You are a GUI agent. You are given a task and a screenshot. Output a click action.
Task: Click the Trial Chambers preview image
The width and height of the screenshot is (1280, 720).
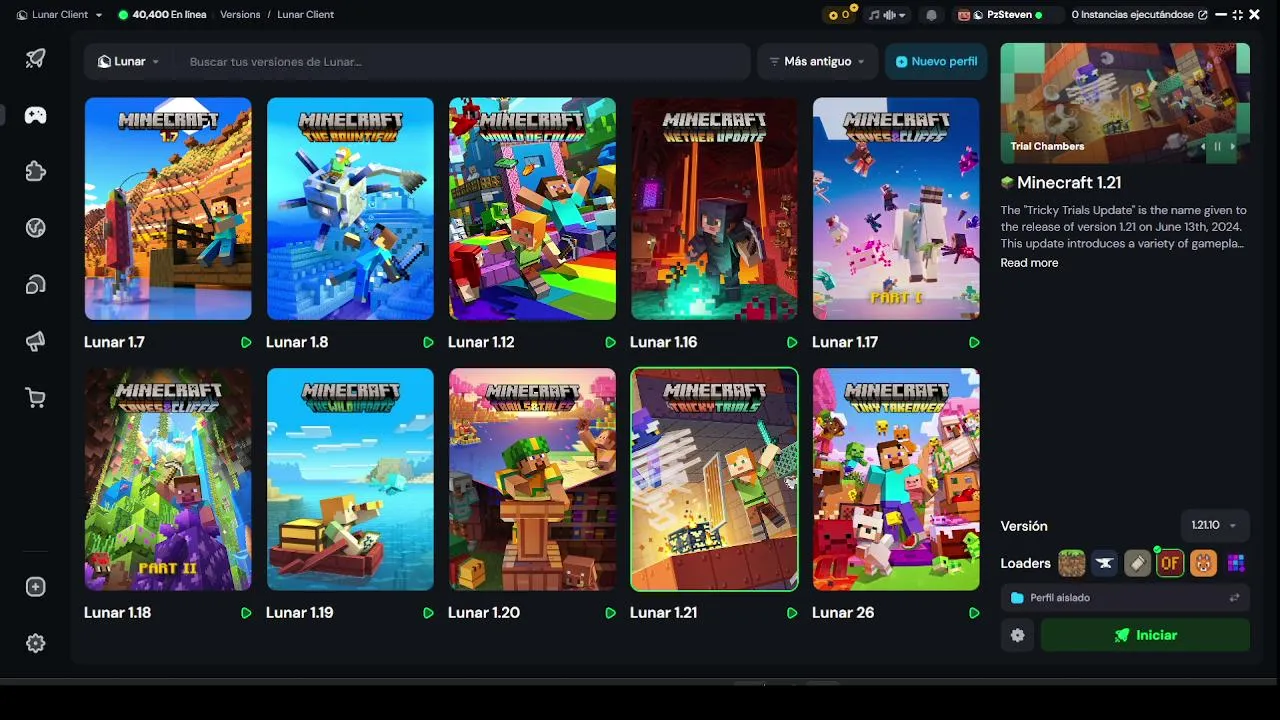[x=1125, y=103]
